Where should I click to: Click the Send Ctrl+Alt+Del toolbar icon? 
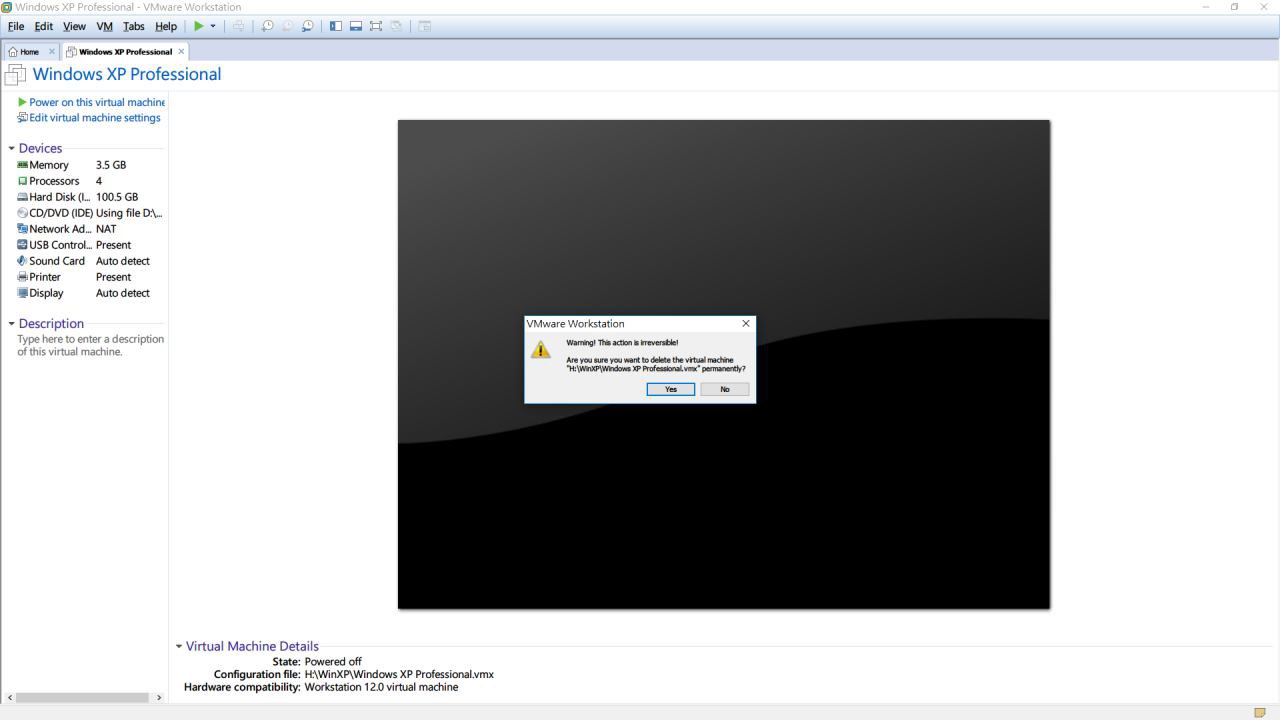point(238,26)
